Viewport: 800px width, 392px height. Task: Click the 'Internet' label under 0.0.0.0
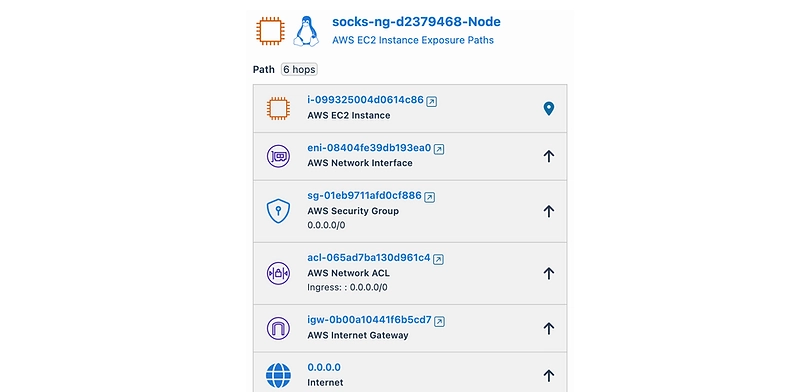click(325, 382)
